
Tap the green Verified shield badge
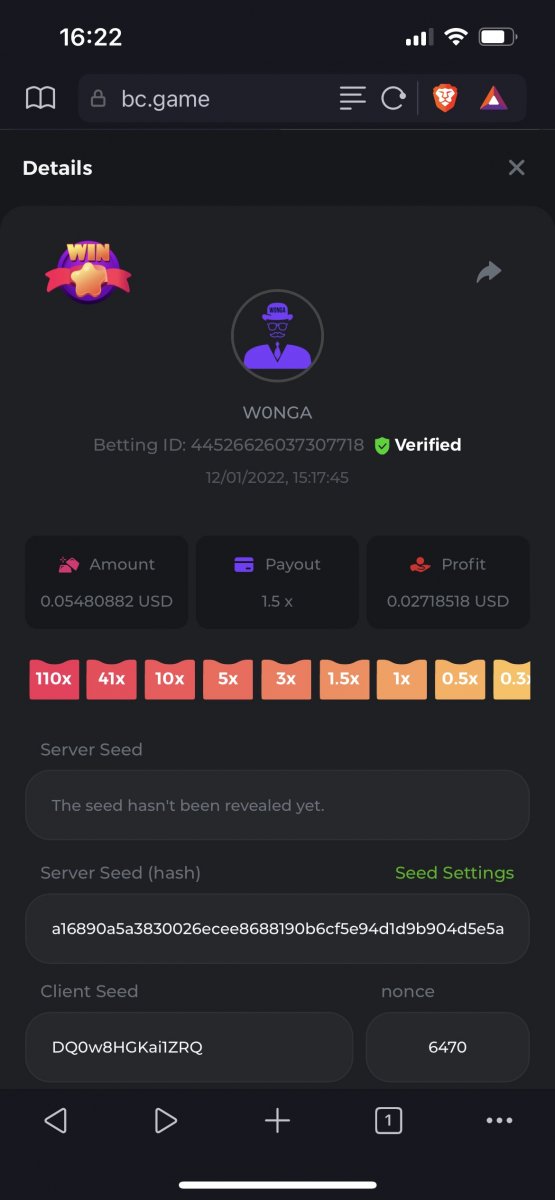pyautogui.click(x=381, y=446)
